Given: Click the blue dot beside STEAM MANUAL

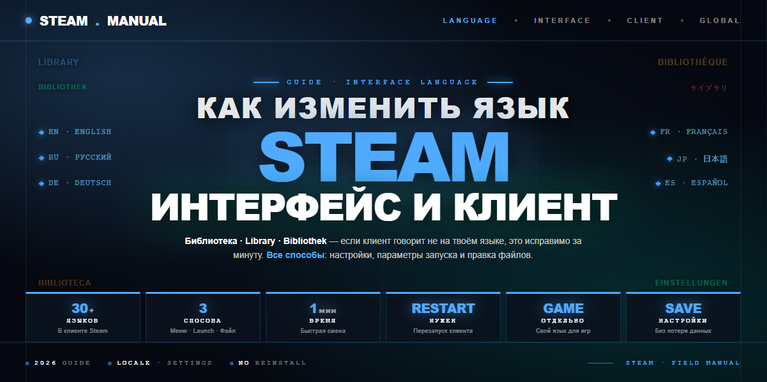Looking at the screenshot, I should click(x=28, y=21).
